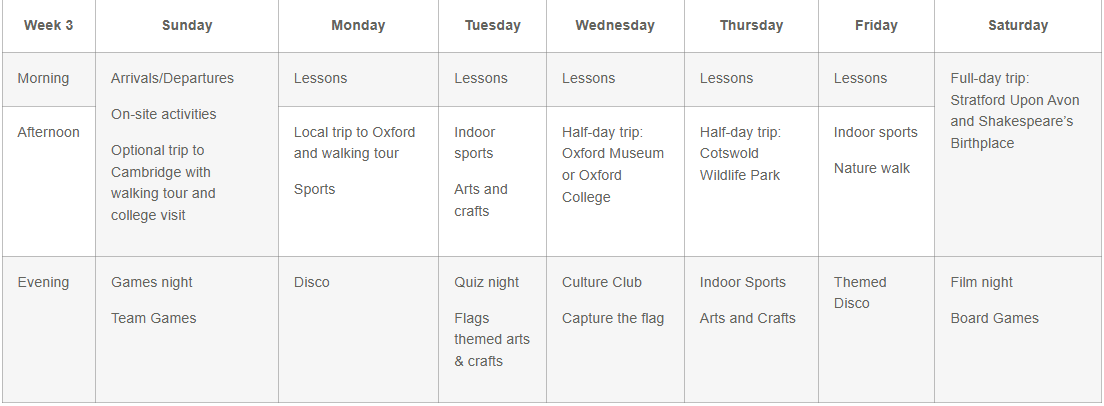
Task: Click the Evening row label
Action: click(x=44, y=283)
